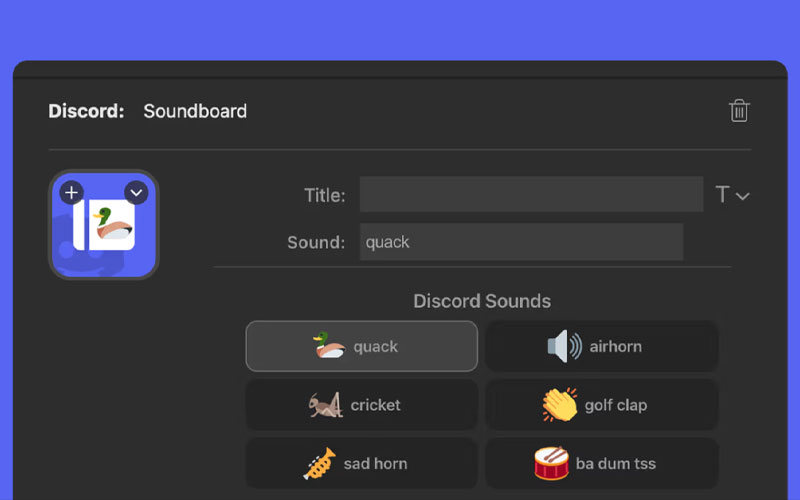Viewport: 800px width, 500px height.
Task: Choose the cricket sound
Action: click(362, 405)
